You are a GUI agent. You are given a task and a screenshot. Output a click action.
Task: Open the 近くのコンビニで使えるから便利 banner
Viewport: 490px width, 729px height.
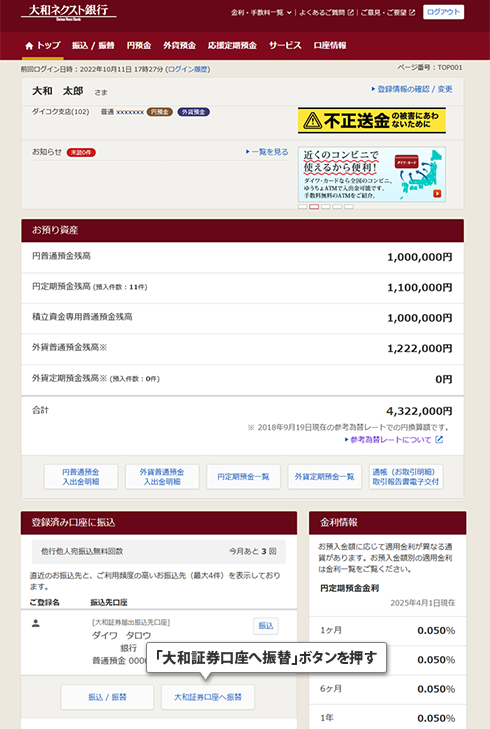(x=372, y=174)
